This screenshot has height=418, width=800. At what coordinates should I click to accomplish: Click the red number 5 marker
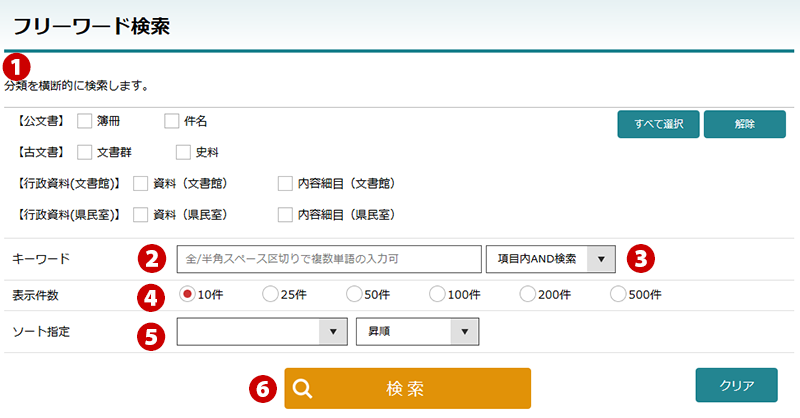click(x=151, y=337)
